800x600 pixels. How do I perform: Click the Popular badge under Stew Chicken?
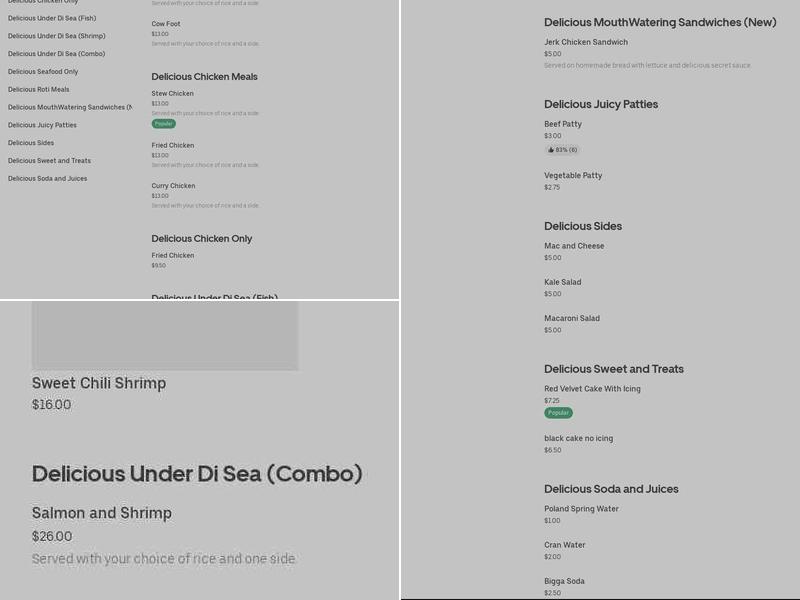pyautogui.click(x=163, y=124)
